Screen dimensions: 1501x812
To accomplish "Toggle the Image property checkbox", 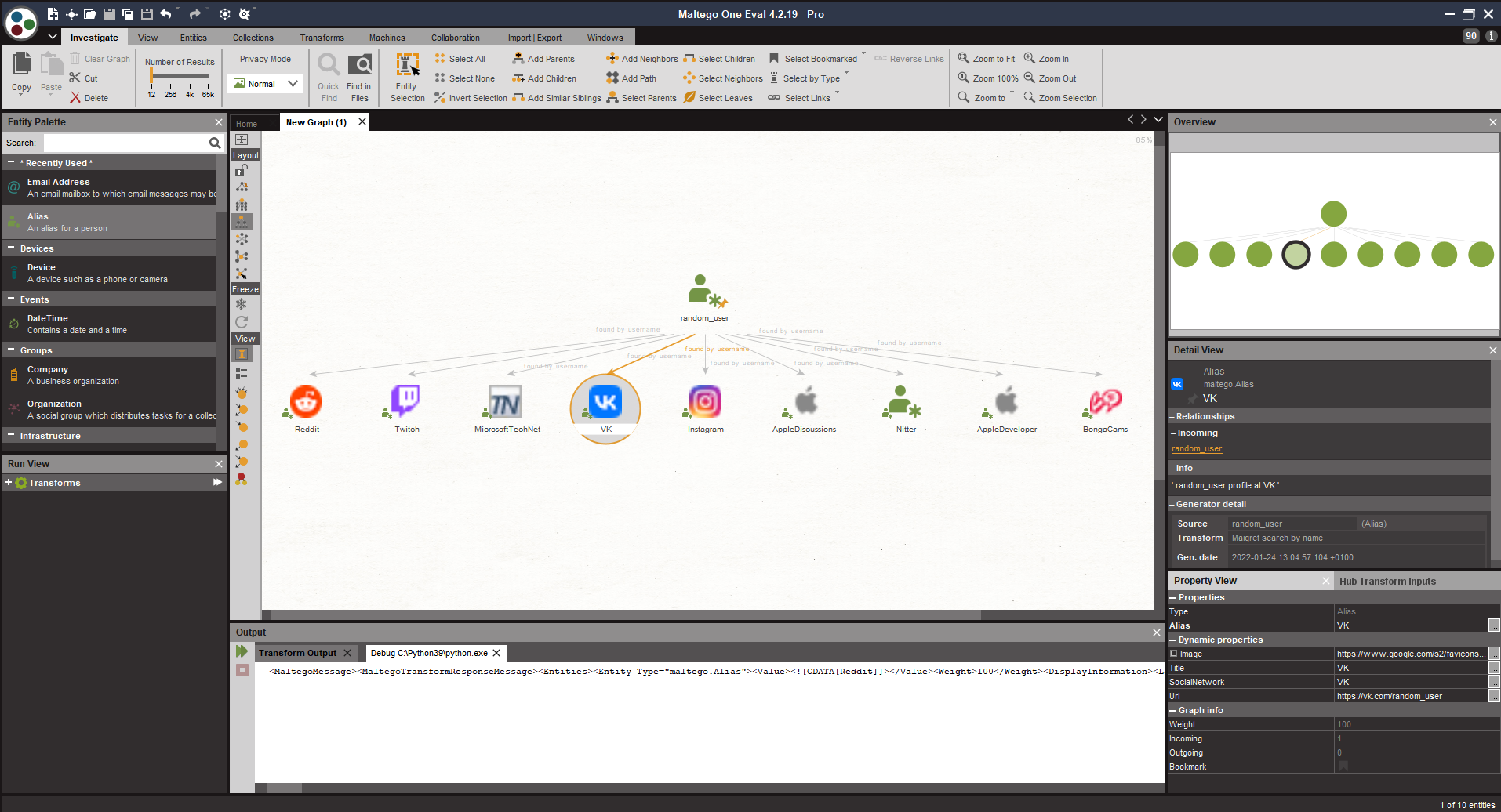I will click(1174, 654).
